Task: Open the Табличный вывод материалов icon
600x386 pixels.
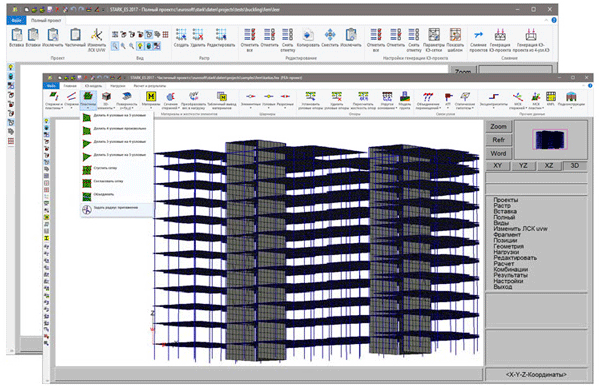Action: [222, 97]
